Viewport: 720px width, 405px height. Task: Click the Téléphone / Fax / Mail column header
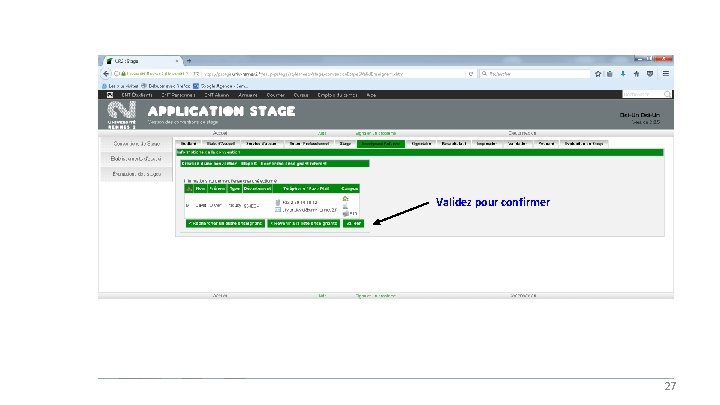click(306, 189)
